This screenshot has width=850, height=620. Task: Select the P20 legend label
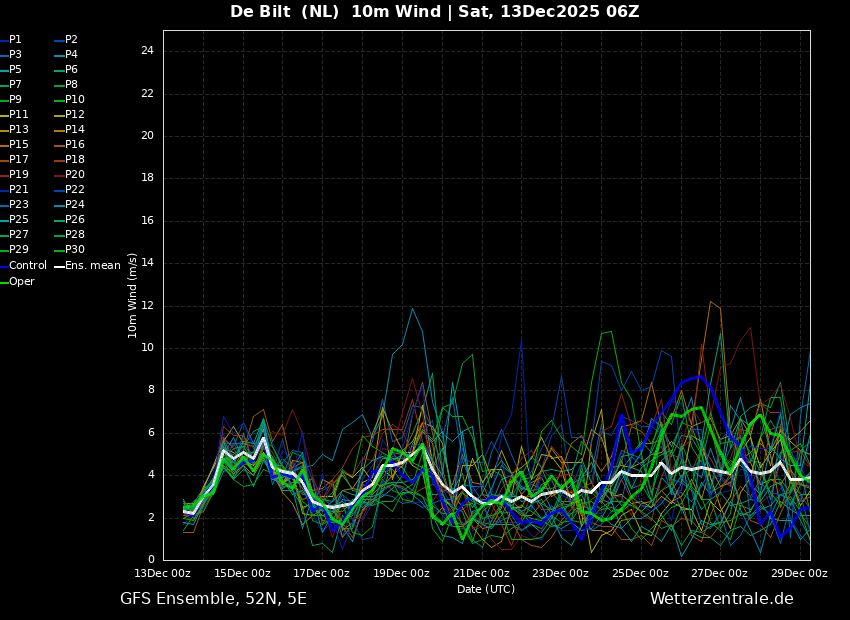pos(75,175)
